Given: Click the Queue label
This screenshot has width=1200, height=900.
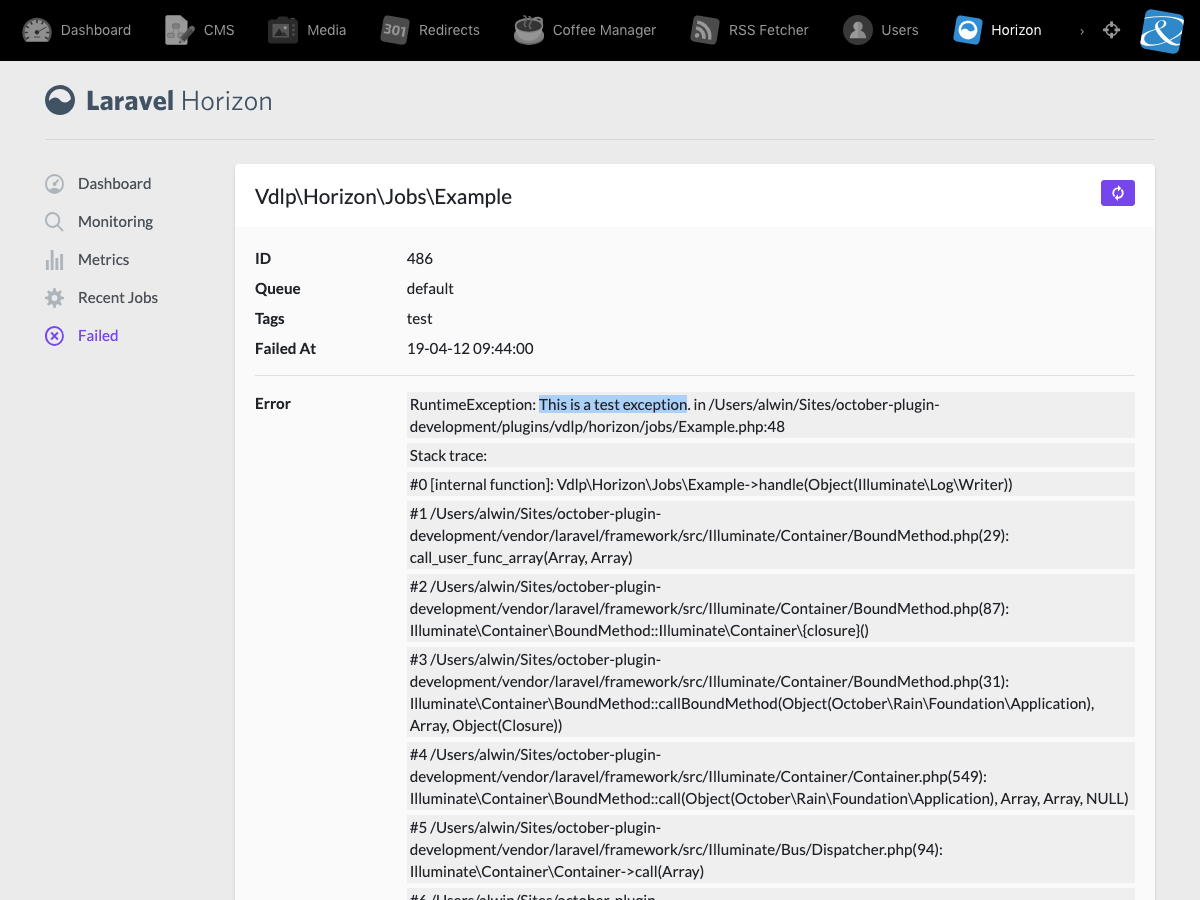Looking at the screenshot, I should [x=278, y=289].
